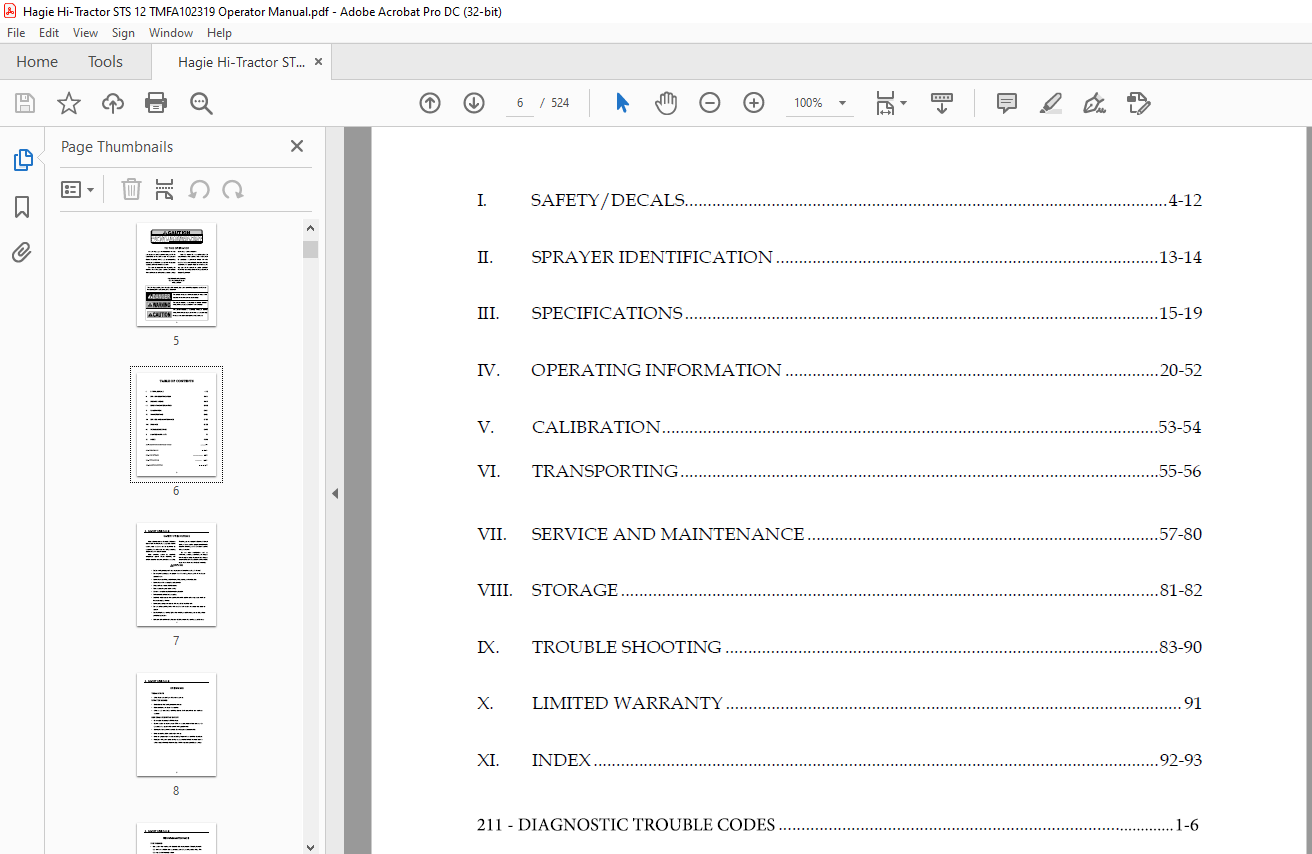1312x854 pixels.
Task: Open the Page Thumbnails panel icon in the sidebar
Action: 22,160
